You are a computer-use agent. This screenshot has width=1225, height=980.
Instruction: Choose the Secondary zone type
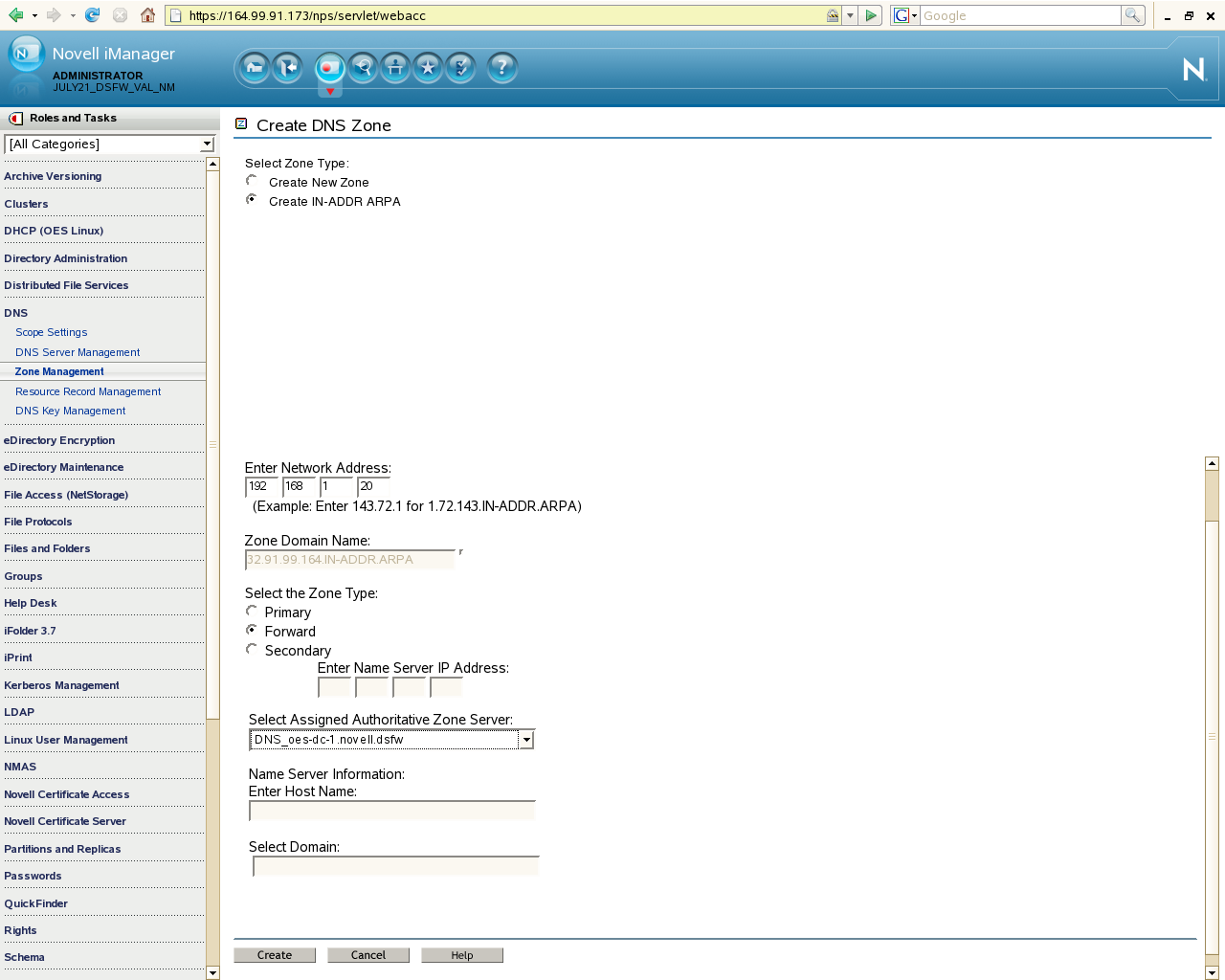252,649
